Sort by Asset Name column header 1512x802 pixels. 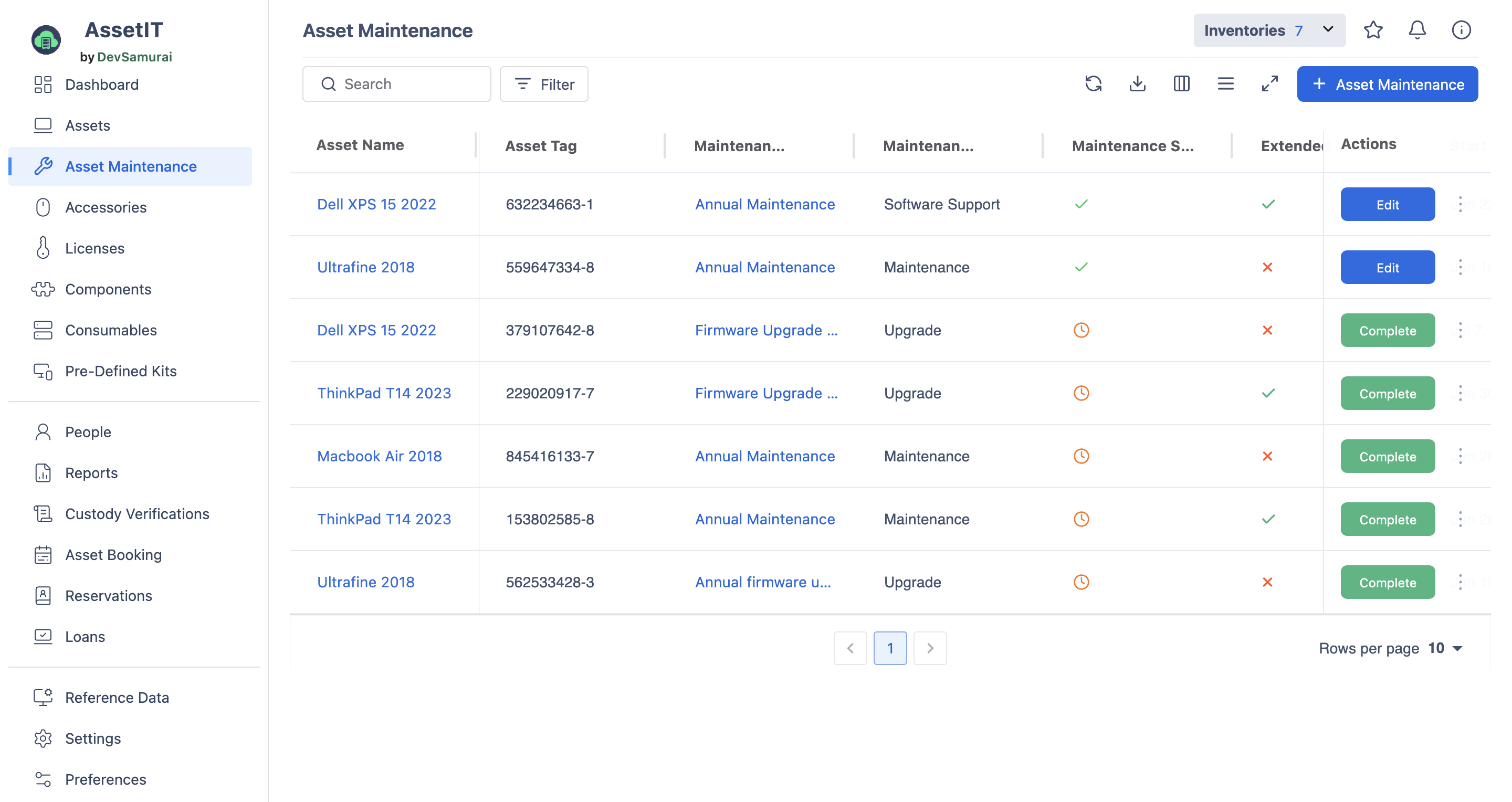click(360, 145)
